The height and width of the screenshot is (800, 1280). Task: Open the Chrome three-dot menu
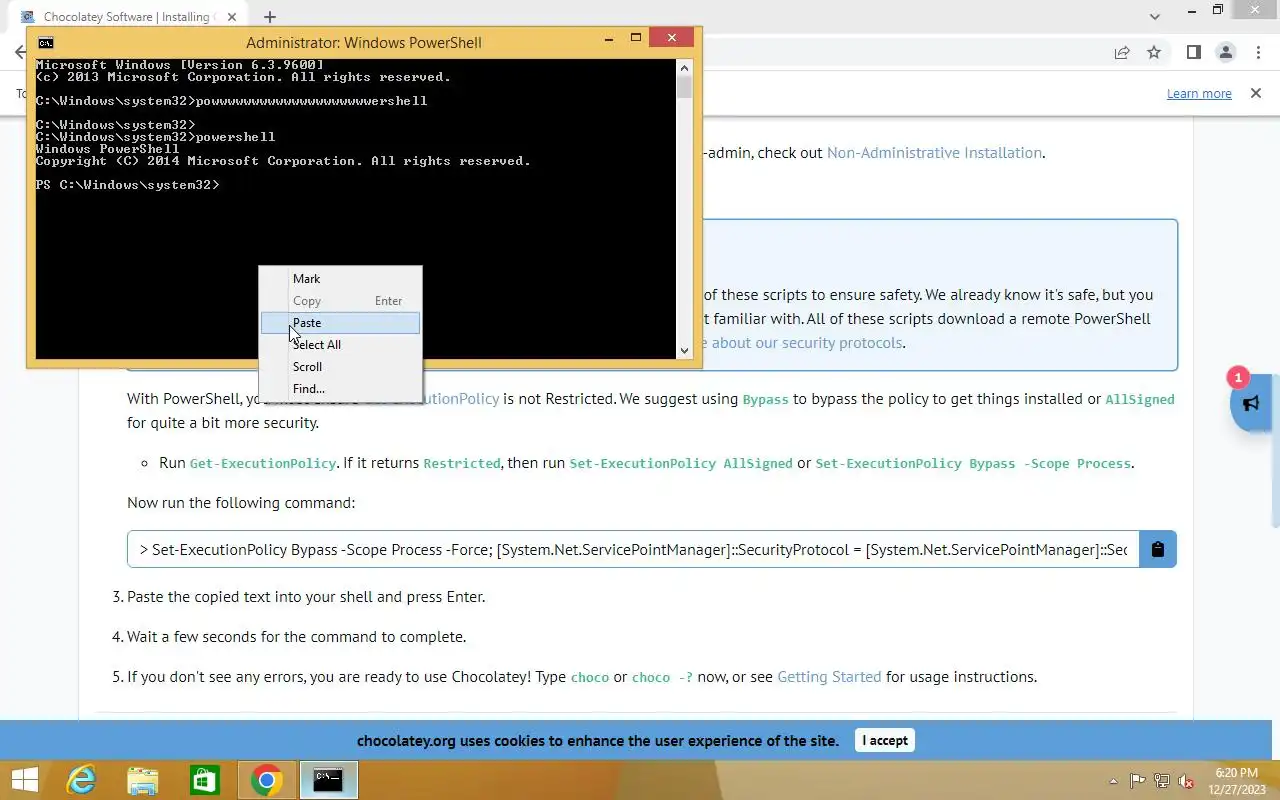pos(1257,53)
